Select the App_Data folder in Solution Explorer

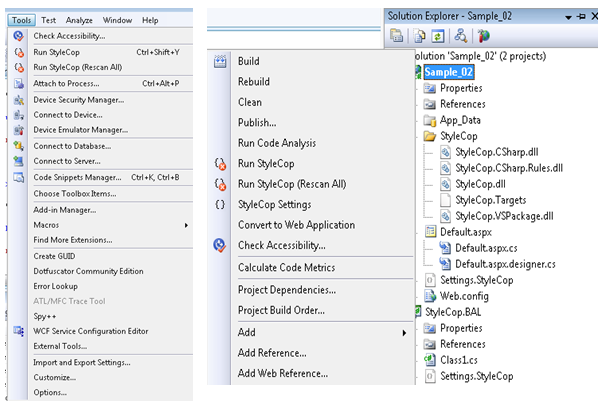pyautogui.click(x=460, y=120)
